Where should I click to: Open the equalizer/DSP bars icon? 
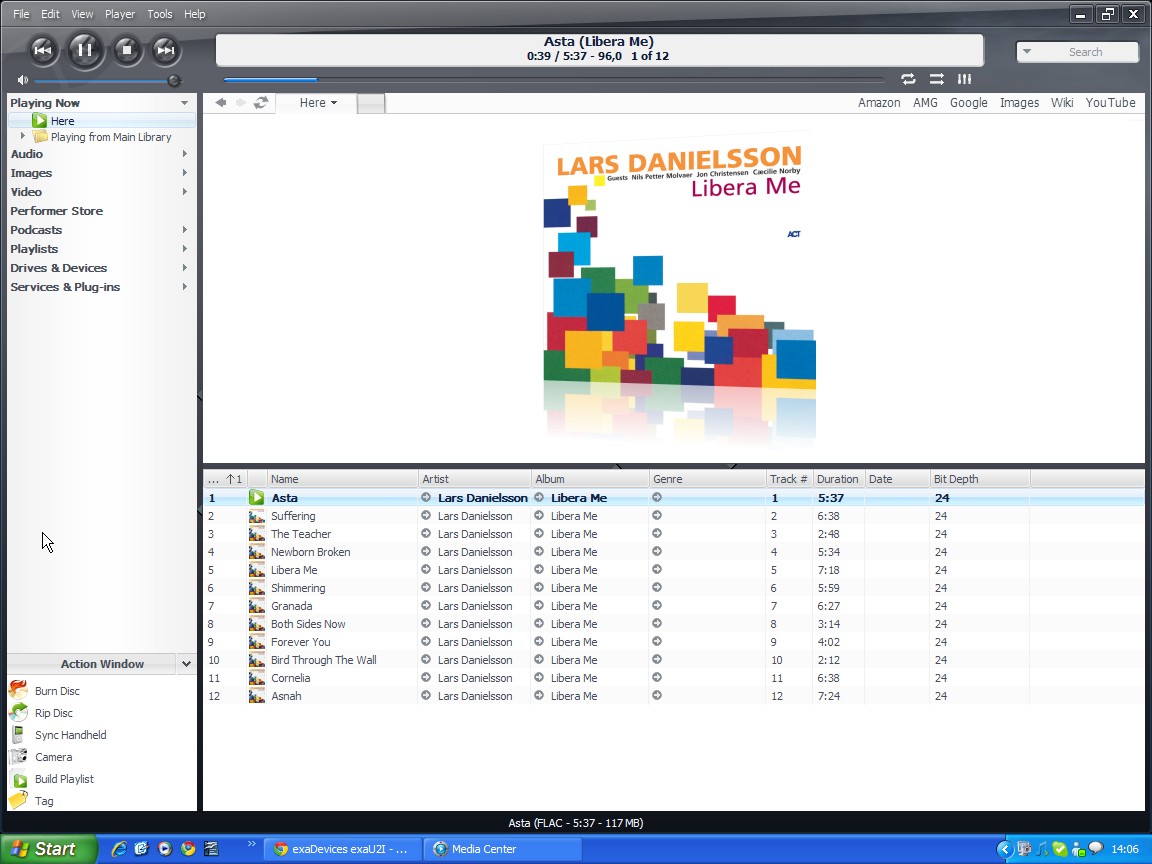coord(964,79)
